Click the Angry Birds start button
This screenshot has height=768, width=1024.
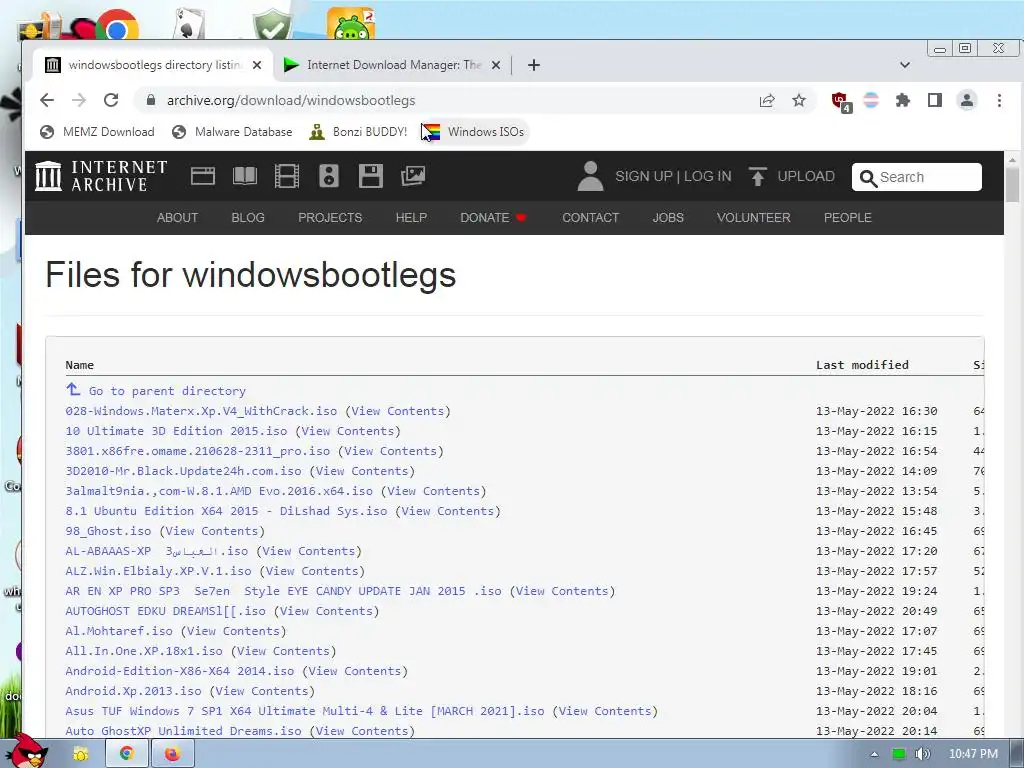click(26, 750)
